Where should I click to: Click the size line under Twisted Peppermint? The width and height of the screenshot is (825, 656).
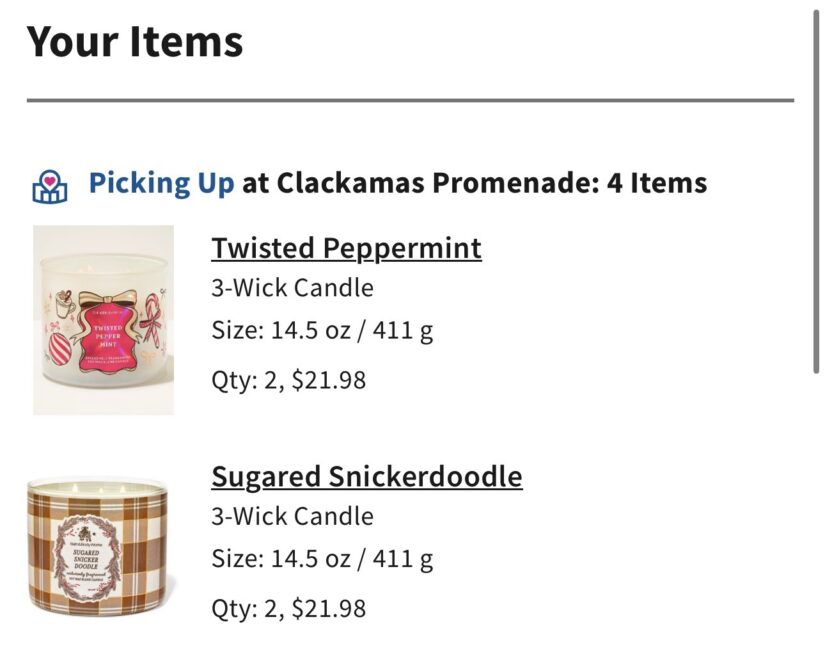coord(322,329)
